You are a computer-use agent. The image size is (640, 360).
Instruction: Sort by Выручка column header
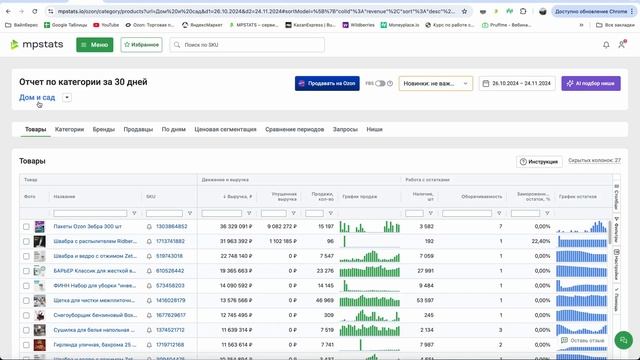[x=238, y=197]
